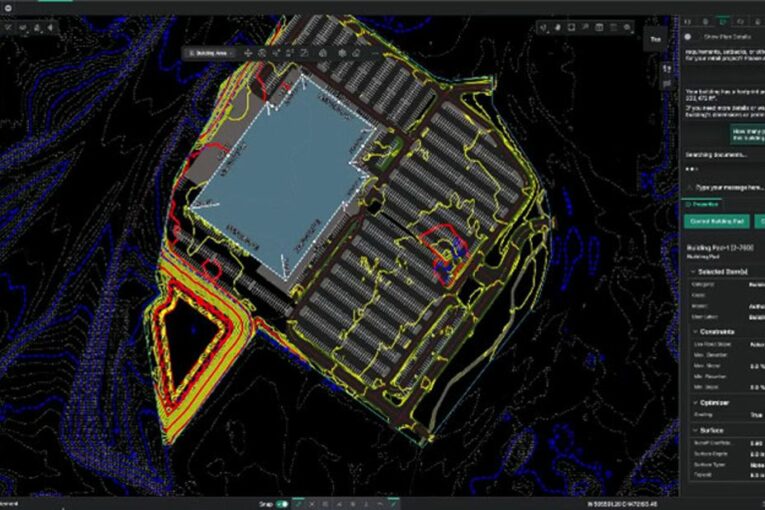
Task: Collapse the Surface section
Action: pyautogui.click(x=695, y=430)
